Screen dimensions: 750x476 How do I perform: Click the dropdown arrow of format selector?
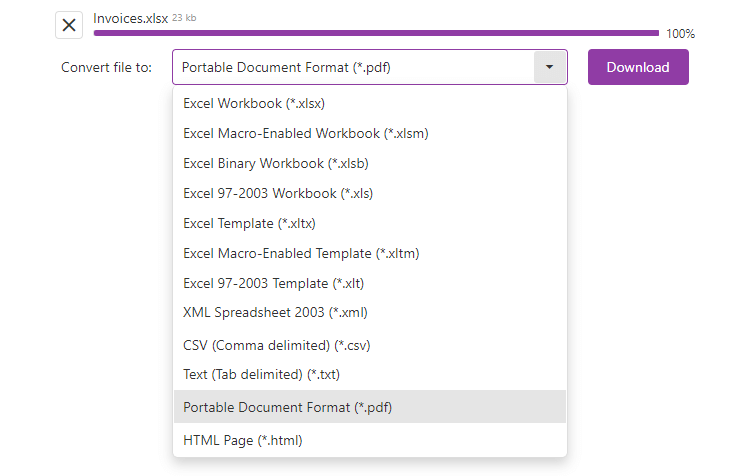[550, 68]
